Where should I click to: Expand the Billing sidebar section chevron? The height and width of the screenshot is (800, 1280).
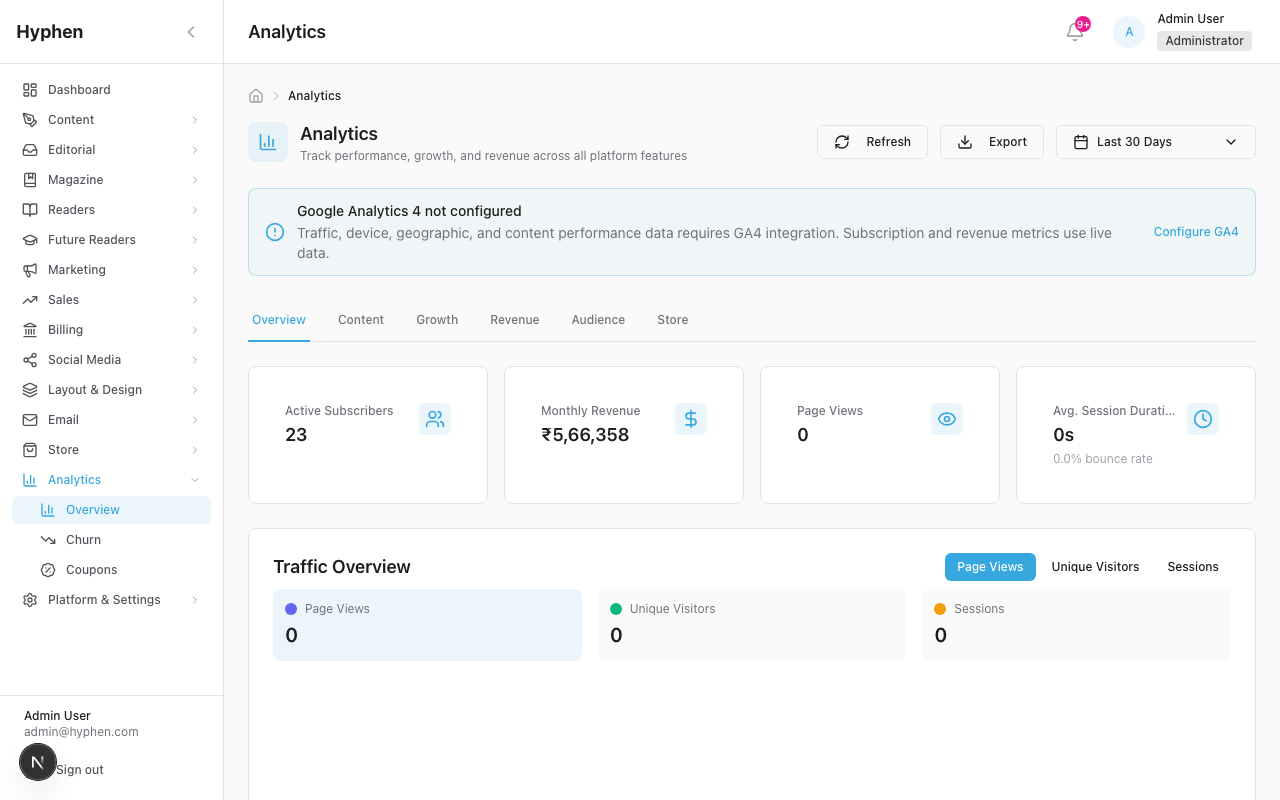tap(195, 330)
